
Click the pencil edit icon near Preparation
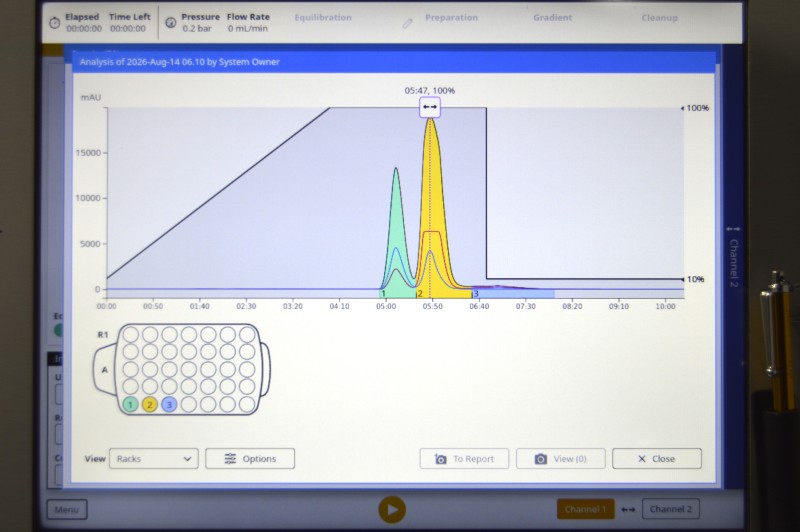[x=407, y=23]
